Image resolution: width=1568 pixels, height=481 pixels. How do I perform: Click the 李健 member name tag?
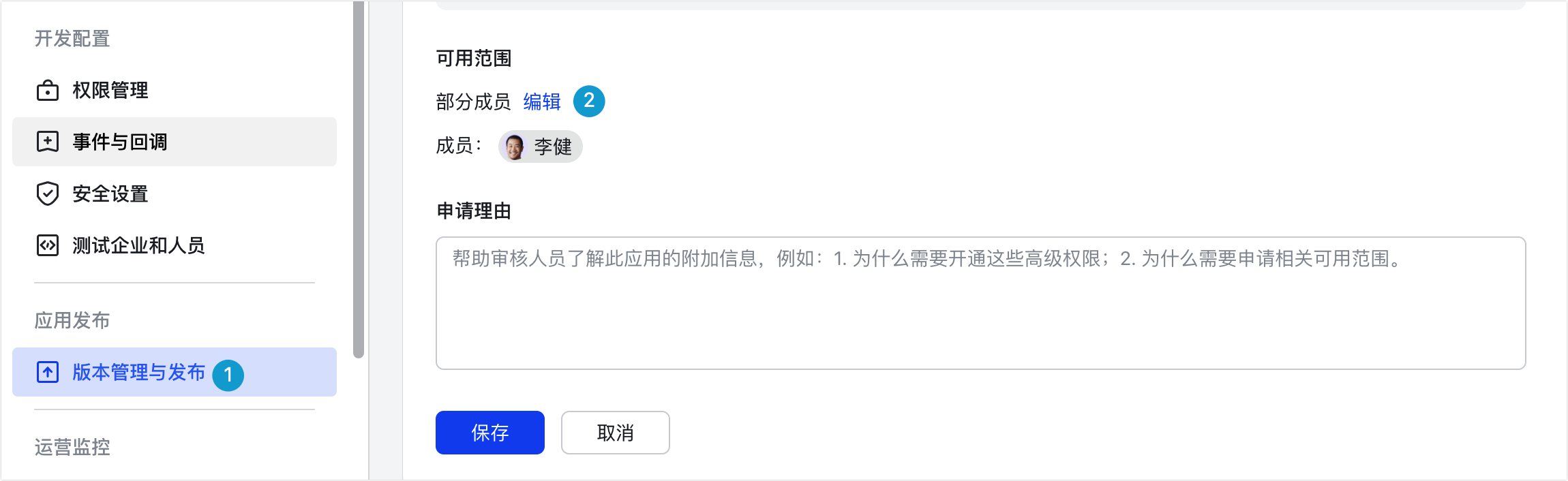pos(553,146)
